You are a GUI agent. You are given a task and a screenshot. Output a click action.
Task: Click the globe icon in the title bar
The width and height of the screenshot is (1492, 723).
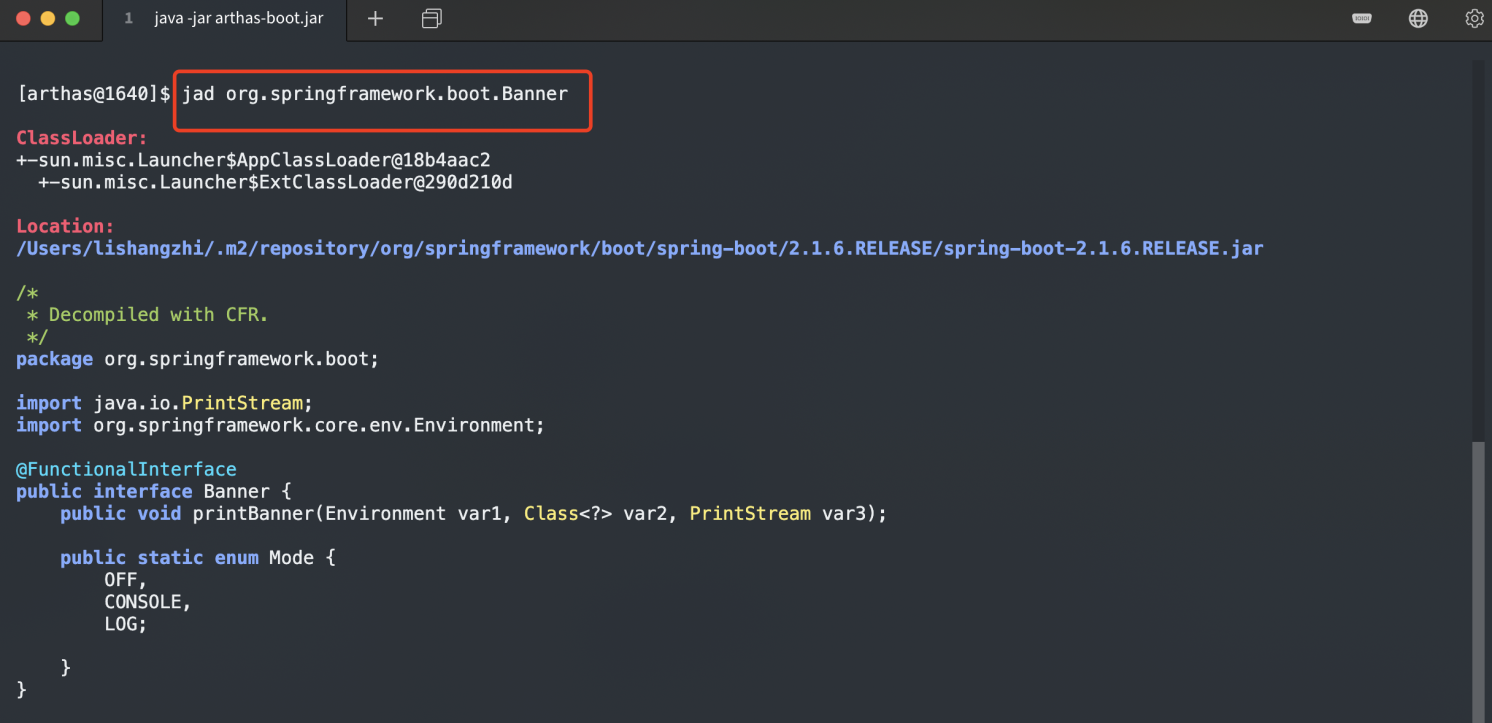[1418, 18]
